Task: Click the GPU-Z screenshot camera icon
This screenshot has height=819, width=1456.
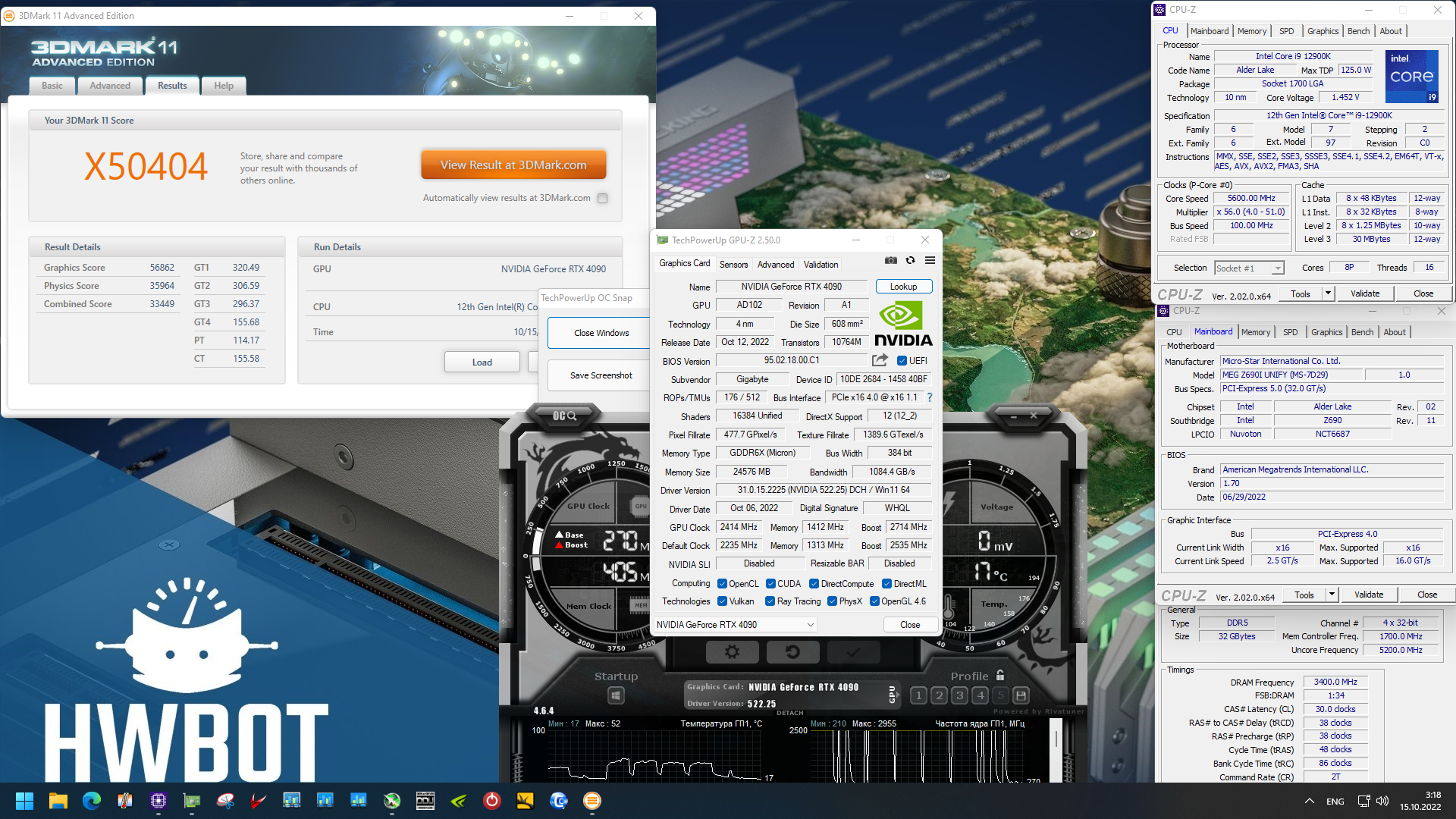Action: (891, 260)
